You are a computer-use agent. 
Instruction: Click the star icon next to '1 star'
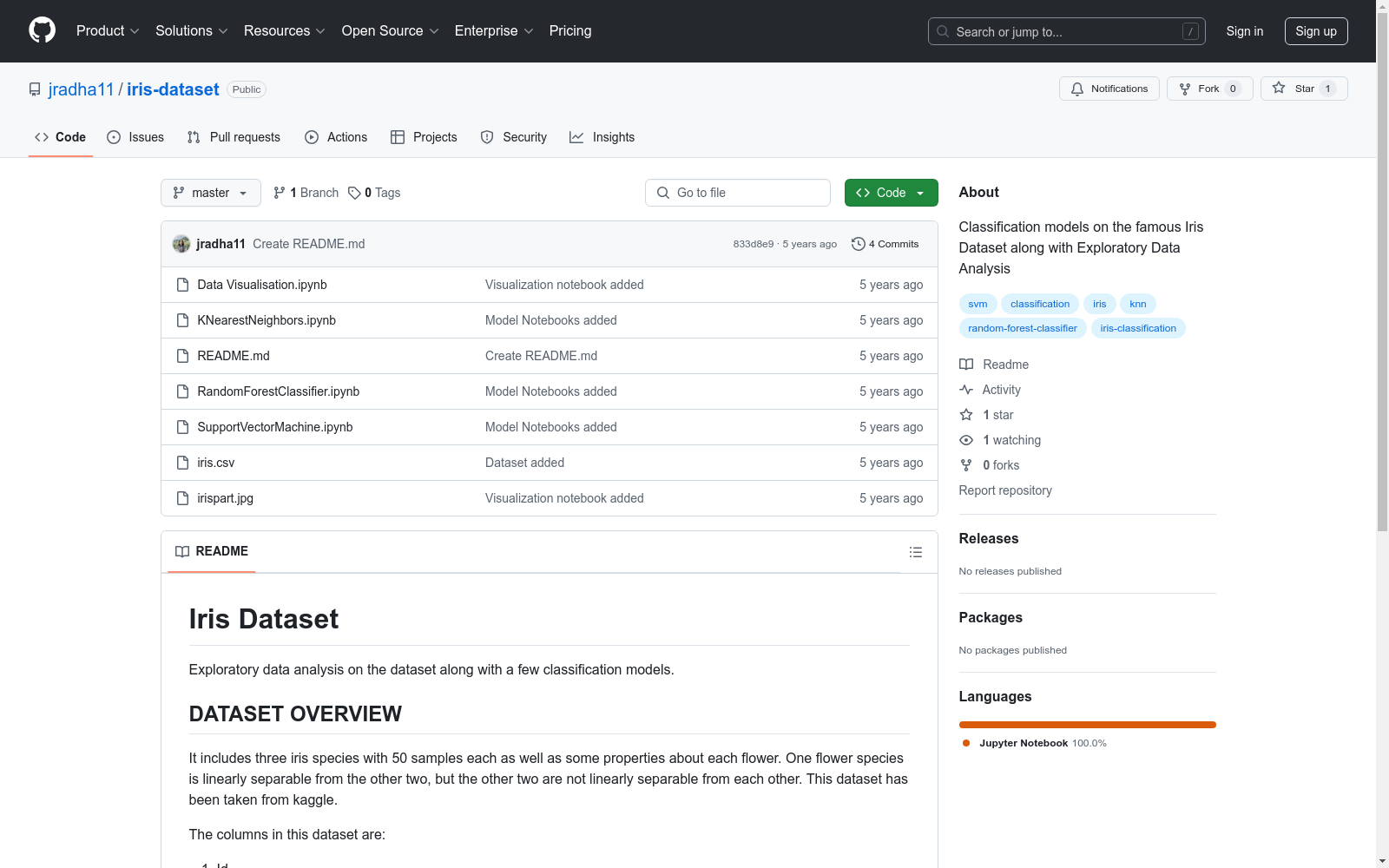point(966,415)
